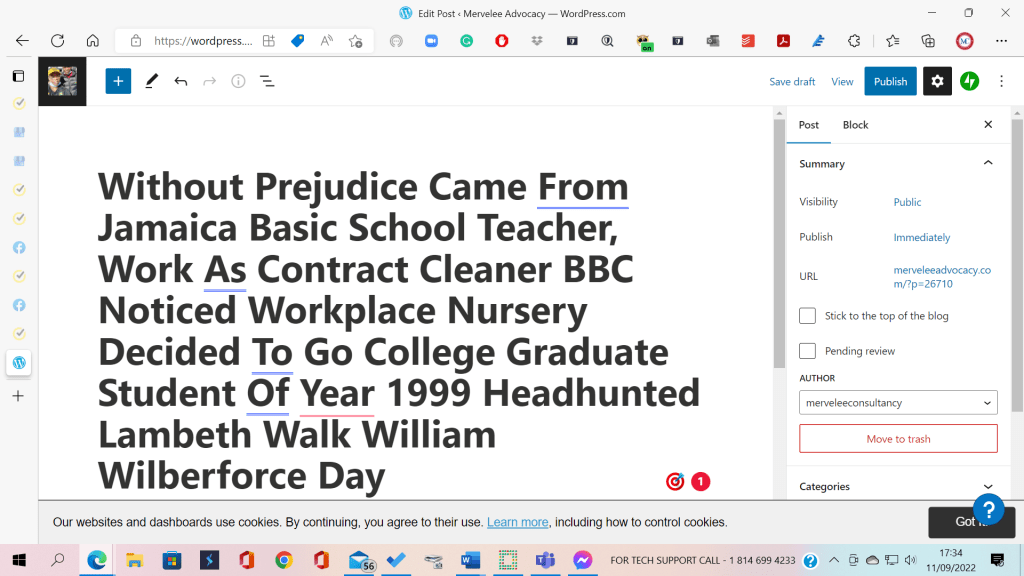The height and width of the screenshot is (576, 1024).
Task: Click Move to trash button
Action: click(898, 439)
